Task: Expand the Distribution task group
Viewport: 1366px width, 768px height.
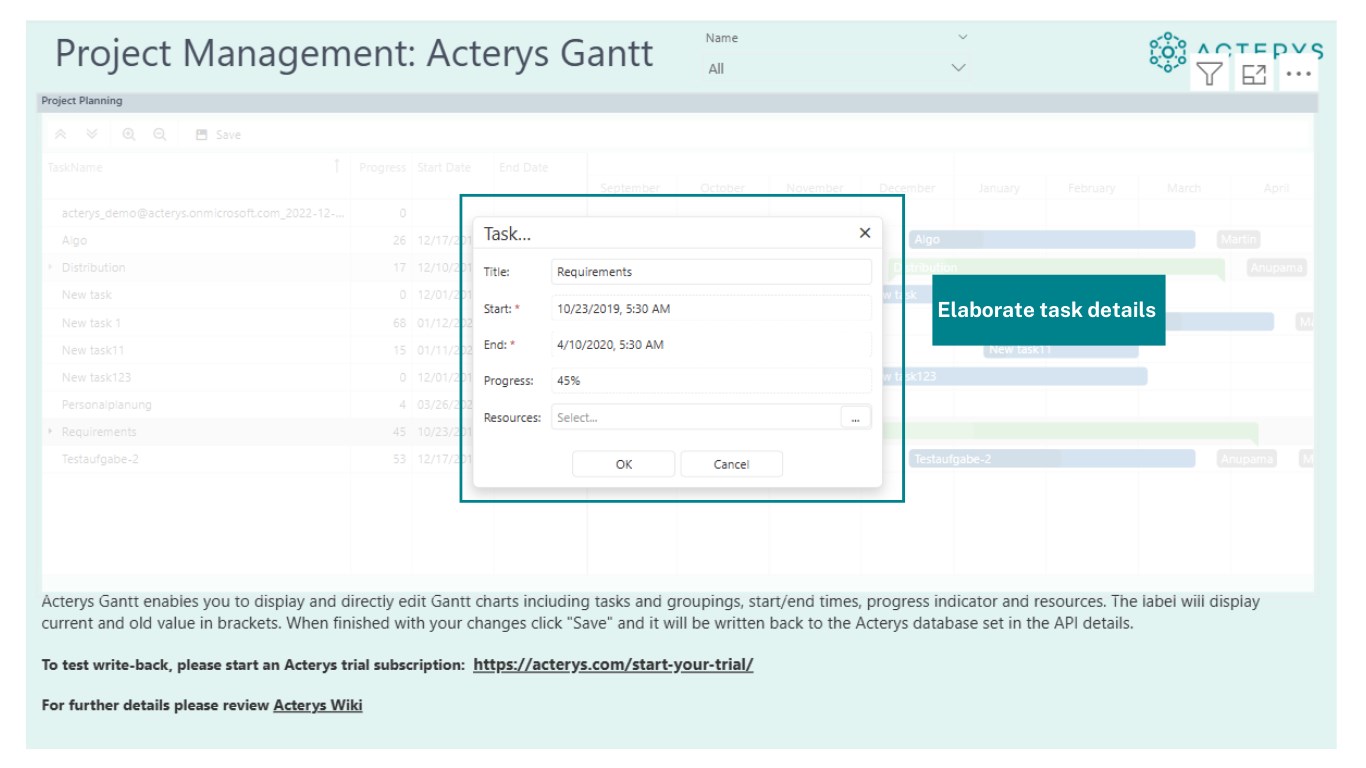Action: [50, 267]
